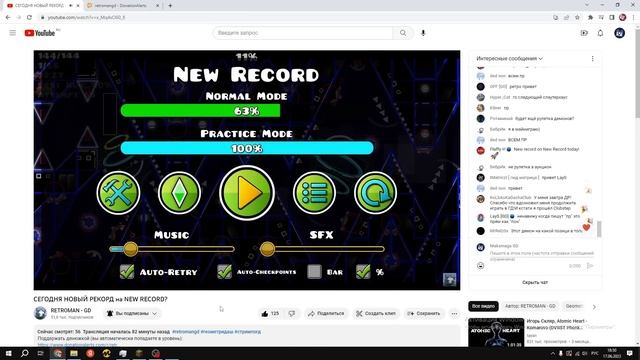Click the 'Сохранить' save button
640x360 pixels.
coord(424,313)
